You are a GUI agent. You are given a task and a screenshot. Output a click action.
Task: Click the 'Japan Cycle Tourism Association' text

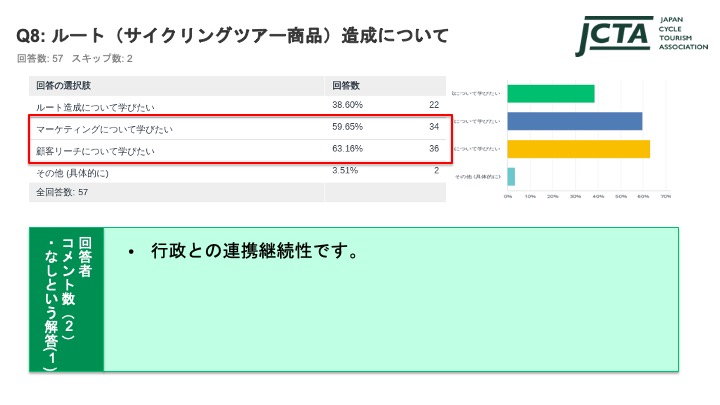tap(683, 33)
